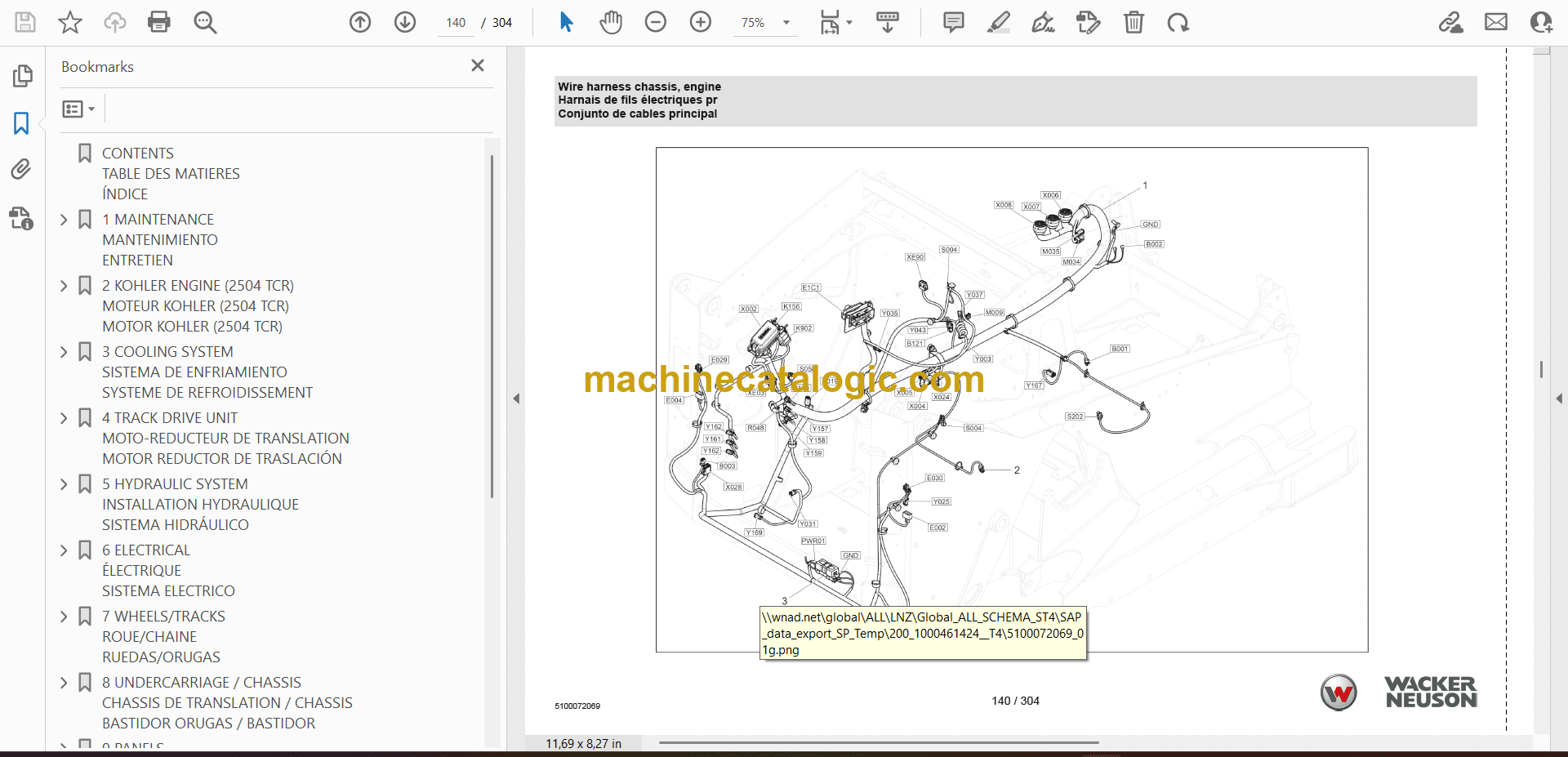Print the document
This screenshot has height=757, width=1568.
[x=159, y=22]
